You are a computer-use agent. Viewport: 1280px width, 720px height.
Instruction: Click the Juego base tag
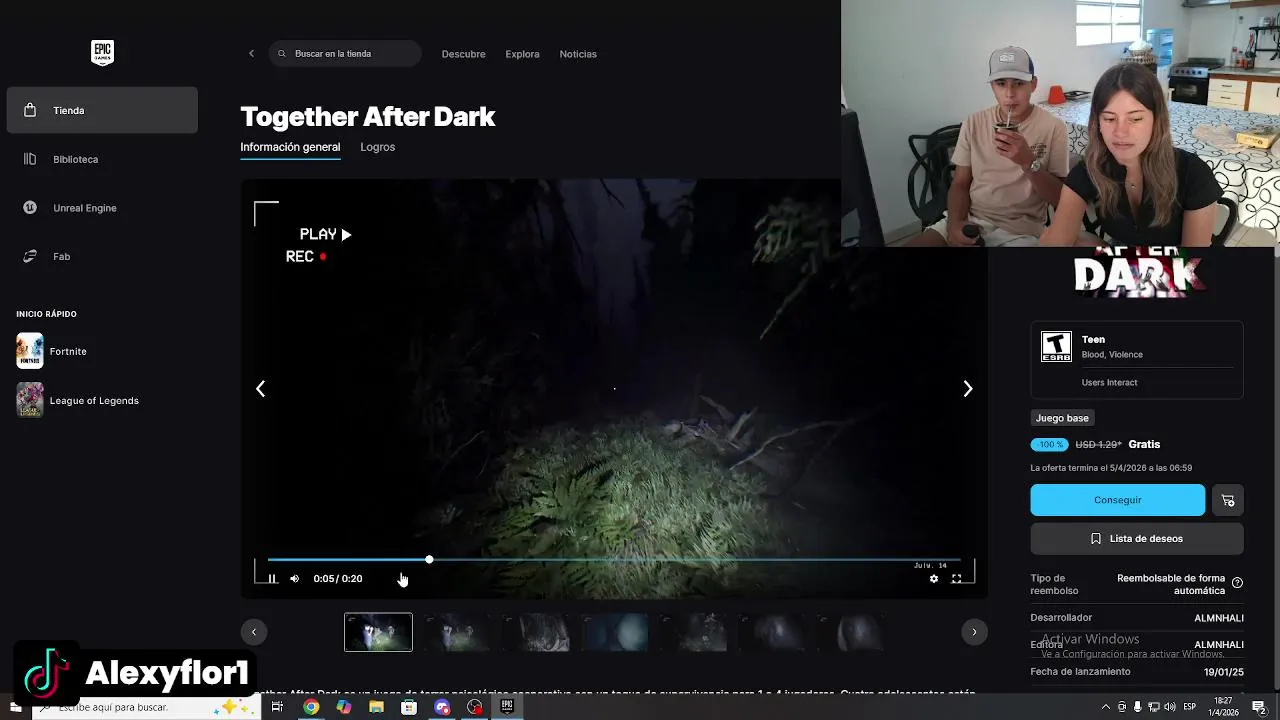coord(1062,418)
